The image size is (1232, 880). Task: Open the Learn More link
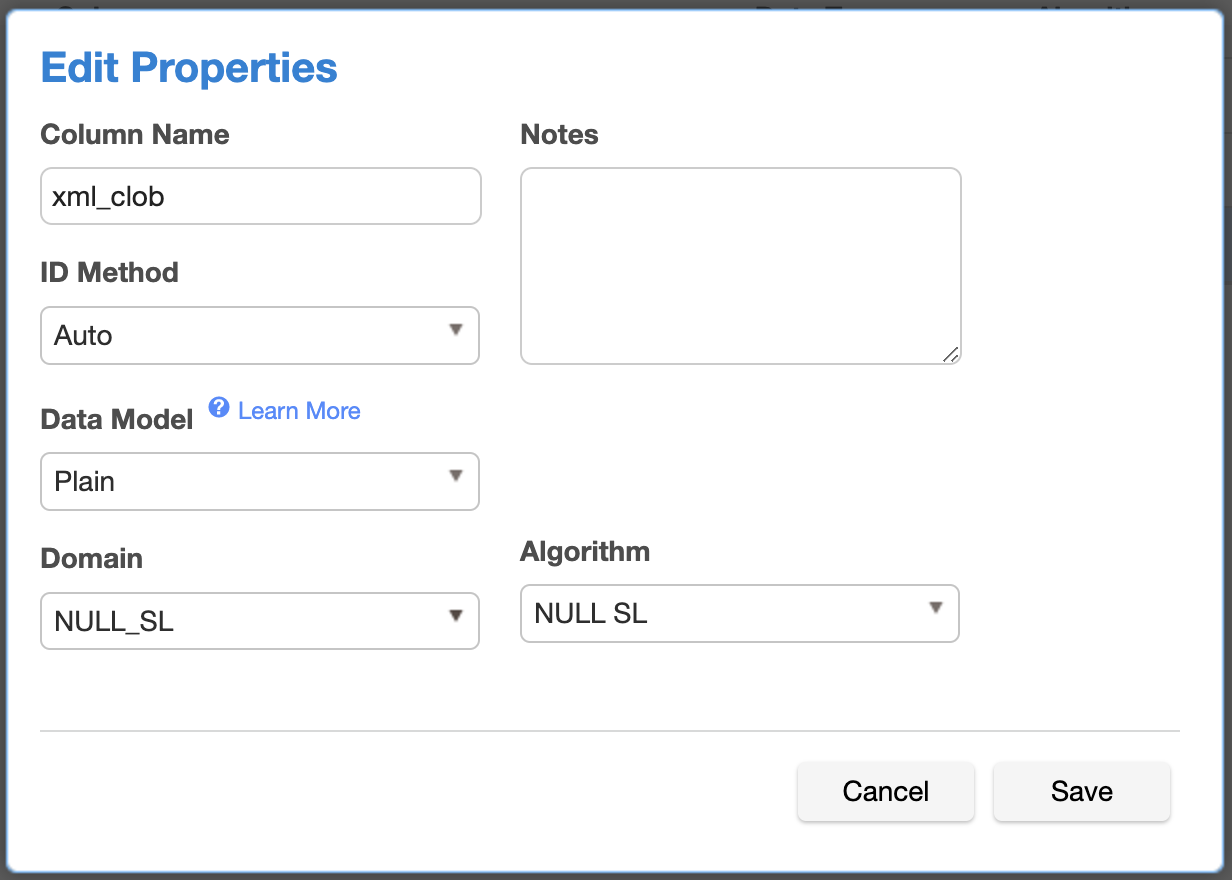tap(299, 411)
